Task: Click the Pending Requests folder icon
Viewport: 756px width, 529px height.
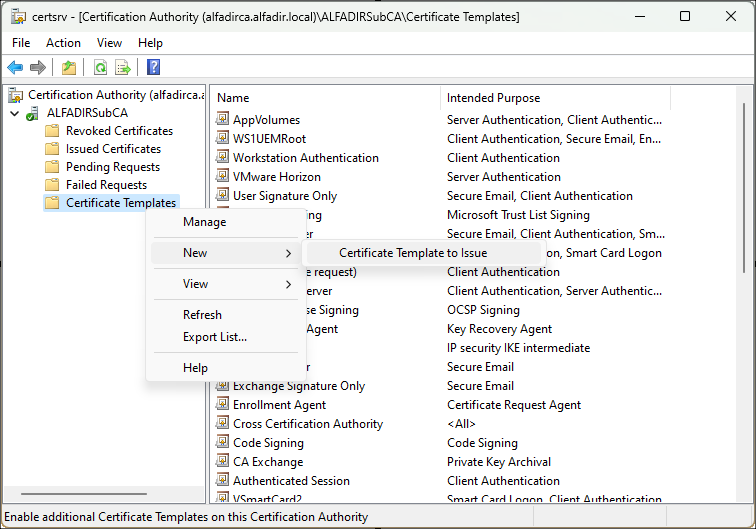Action: pyautogui.click(x=52, y=167)
